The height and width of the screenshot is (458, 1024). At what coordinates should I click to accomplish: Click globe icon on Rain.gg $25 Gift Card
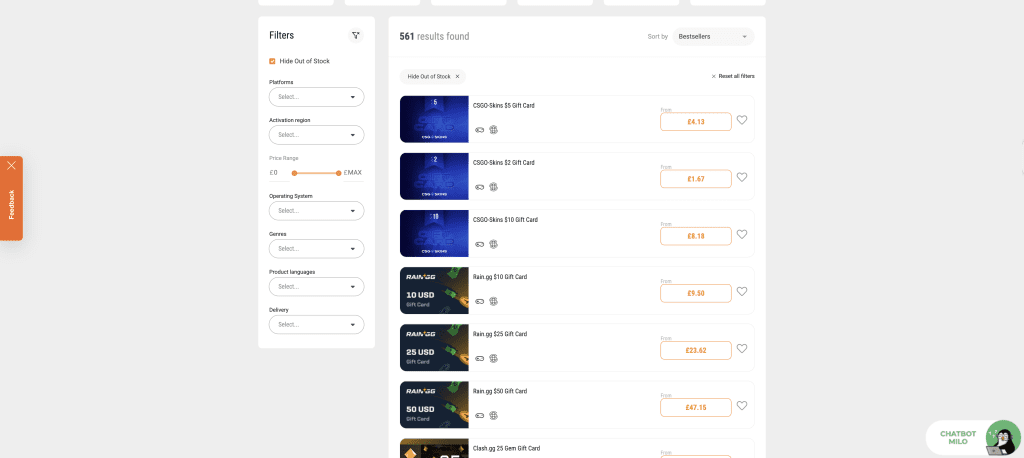click(x=494, y=358)
